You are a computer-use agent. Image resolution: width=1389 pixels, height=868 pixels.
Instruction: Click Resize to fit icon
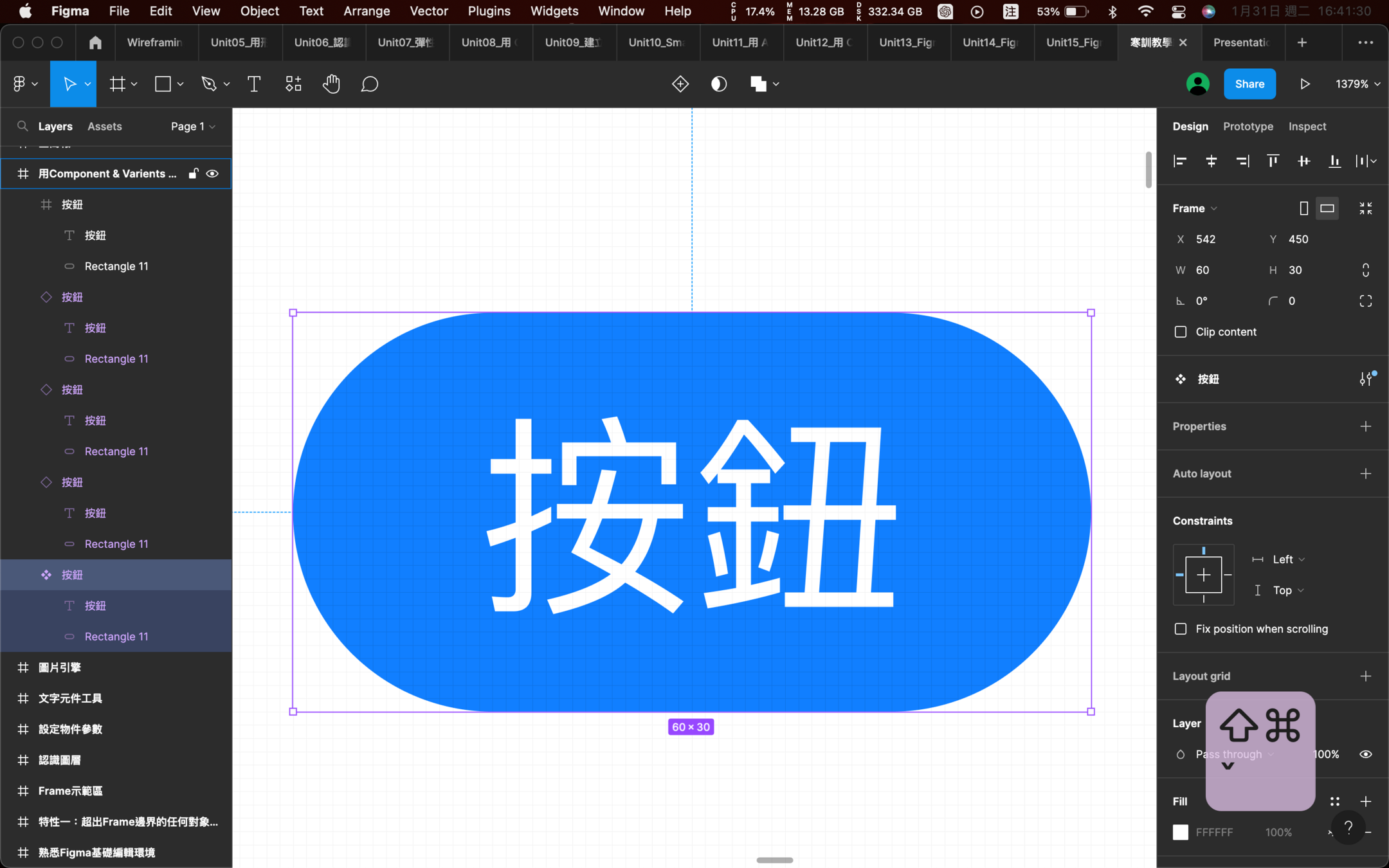pos(1365,208)
